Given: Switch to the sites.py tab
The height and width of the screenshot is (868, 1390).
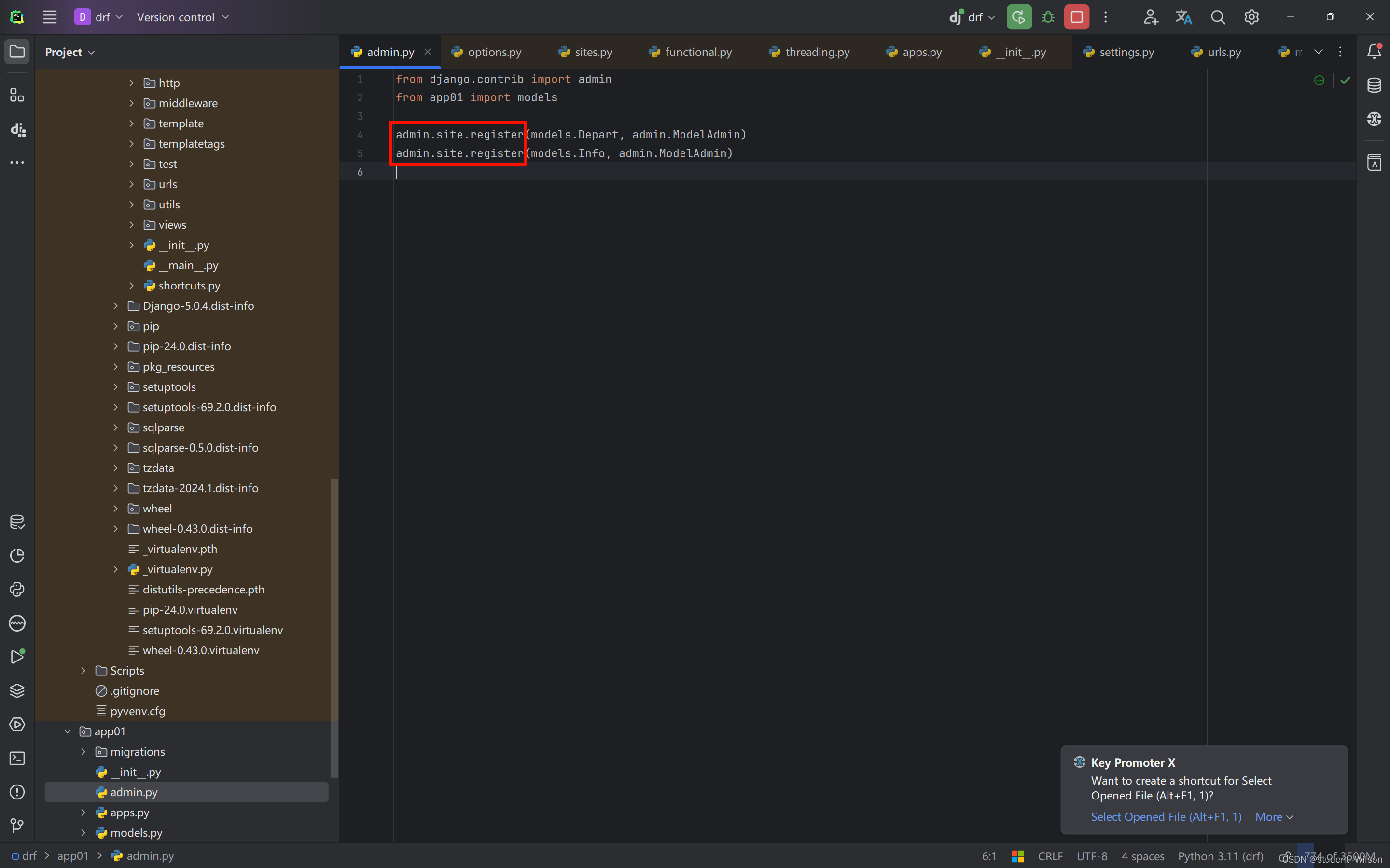Looking at the screenshot, I should point(585,52).
